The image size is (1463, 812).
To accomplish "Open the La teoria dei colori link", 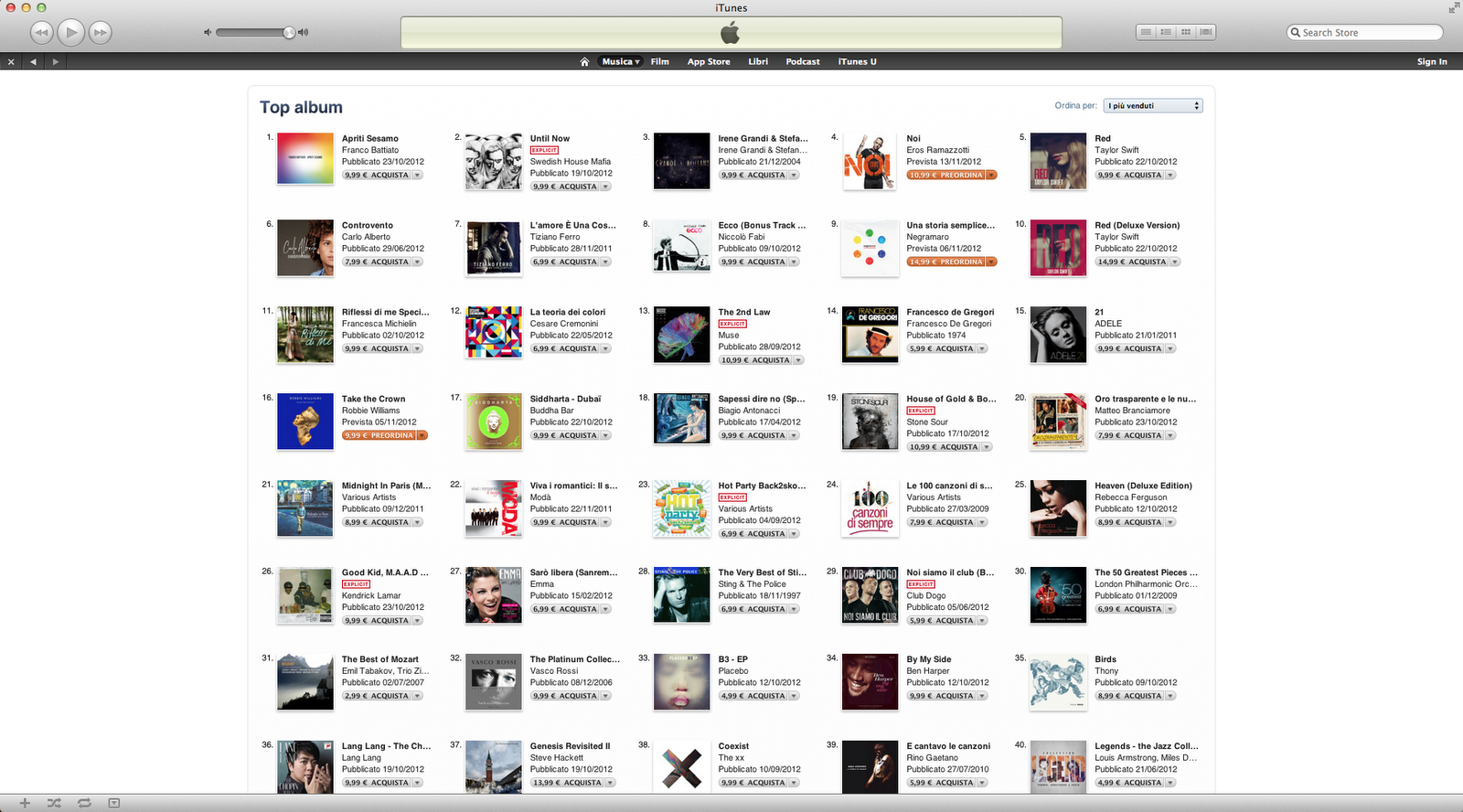I will tap(567, 312).
